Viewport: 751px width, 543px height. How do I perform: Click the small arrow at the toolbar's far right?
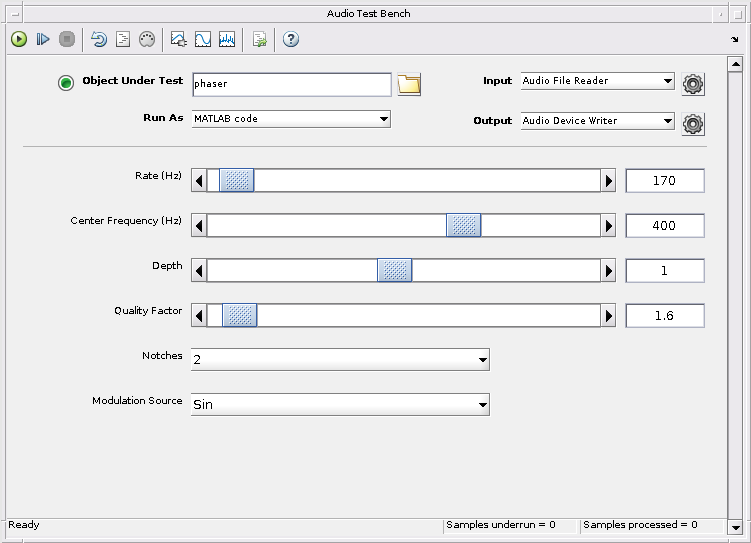735,39
